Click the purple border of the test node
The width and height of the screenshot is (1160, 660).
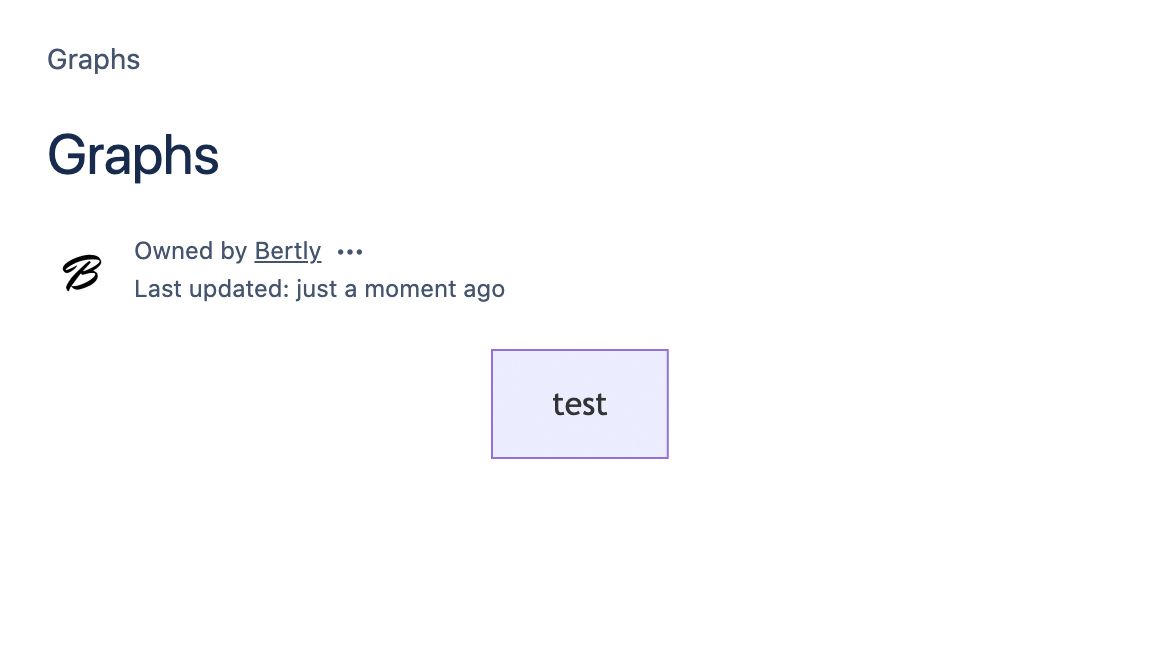492,404
